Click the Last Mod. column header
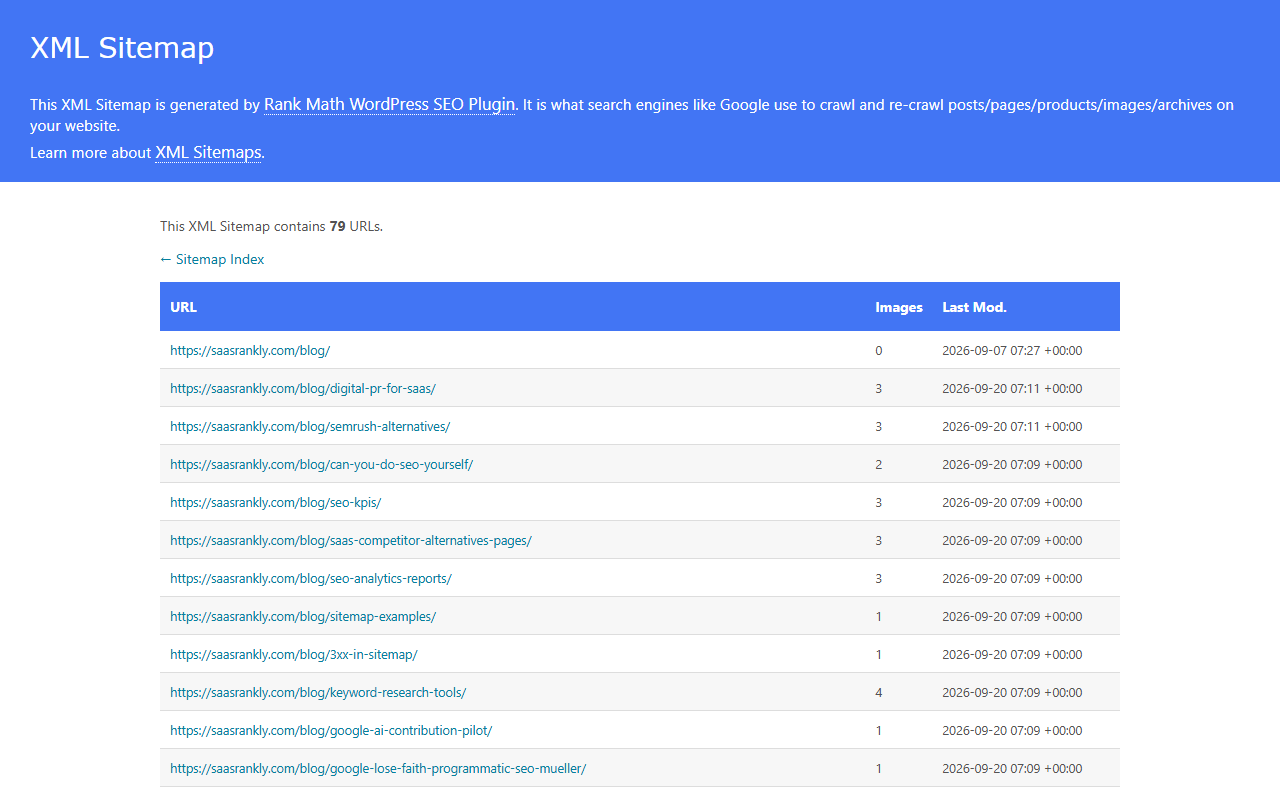Screen dimensions: 1280x800 tap(974, 307)
